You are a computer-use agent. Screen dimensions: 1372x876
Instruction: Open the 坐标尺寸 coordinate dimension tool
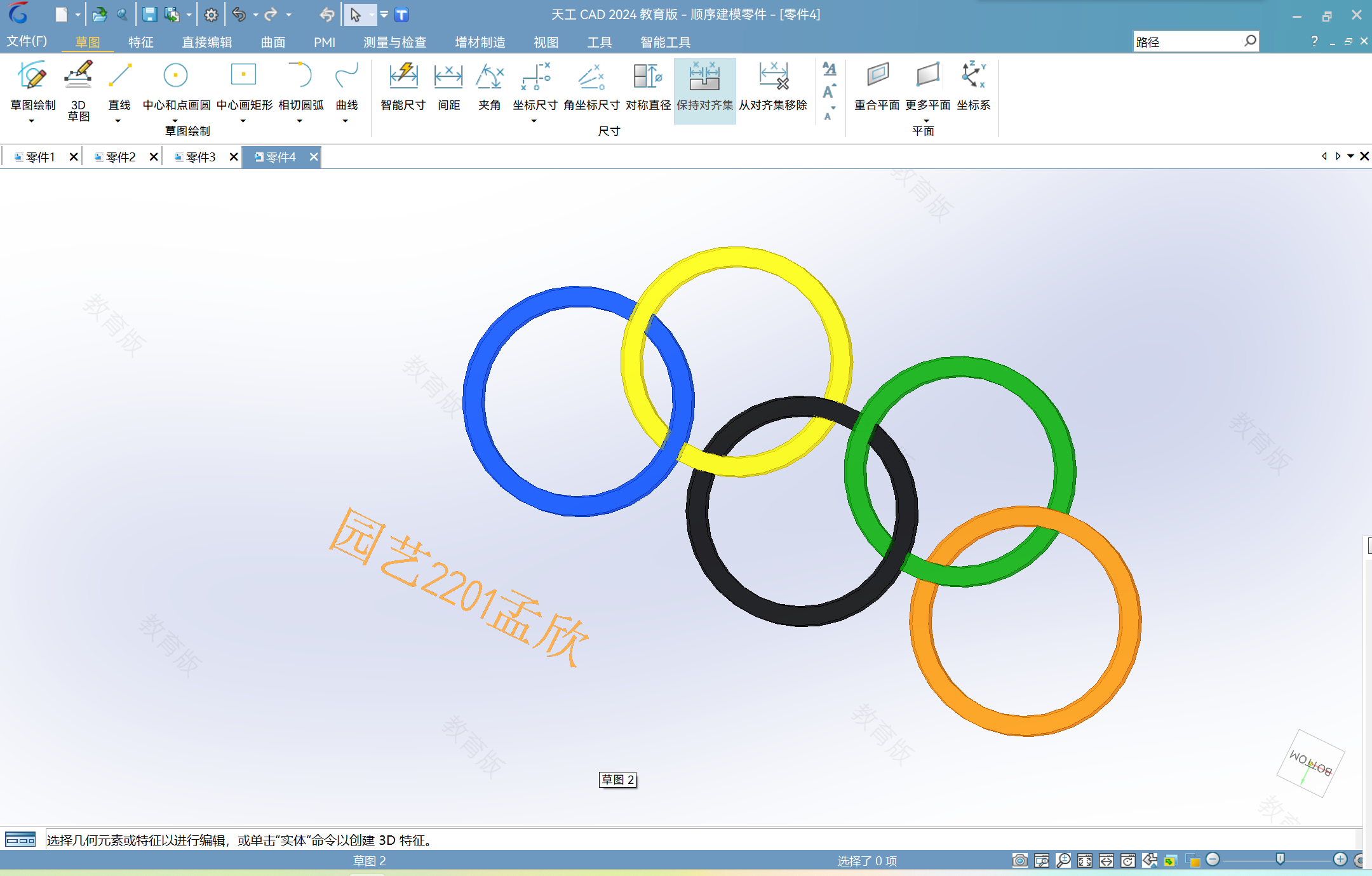pos(535,86)
